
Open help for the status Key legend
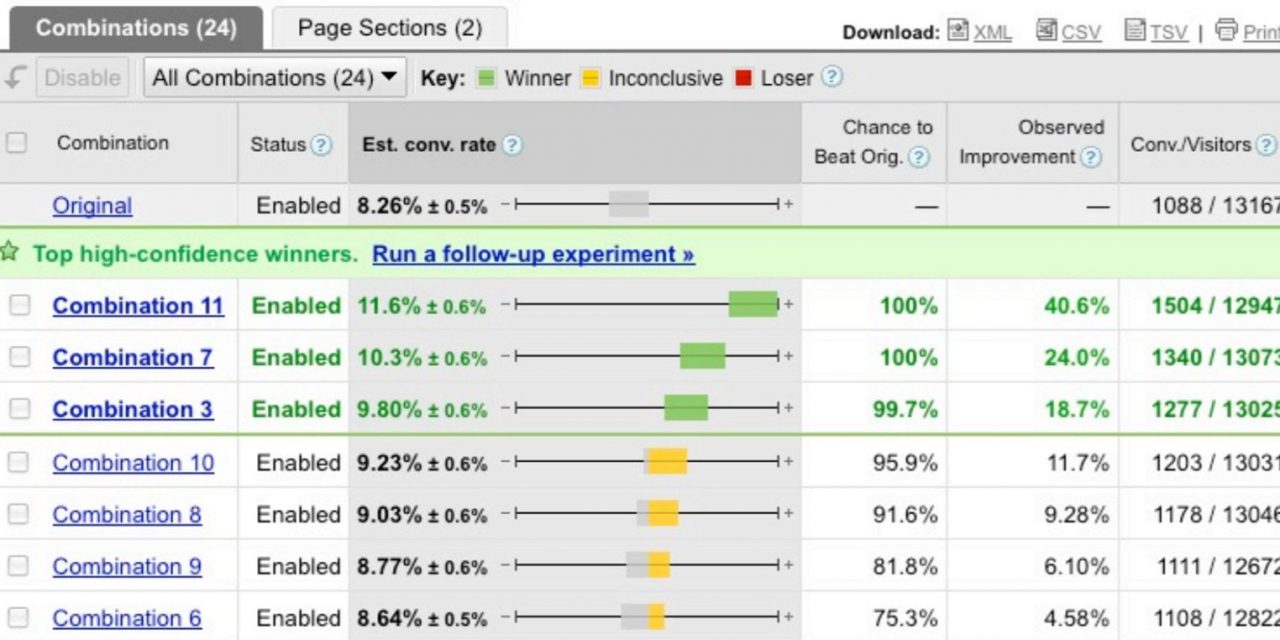(831, 77)
